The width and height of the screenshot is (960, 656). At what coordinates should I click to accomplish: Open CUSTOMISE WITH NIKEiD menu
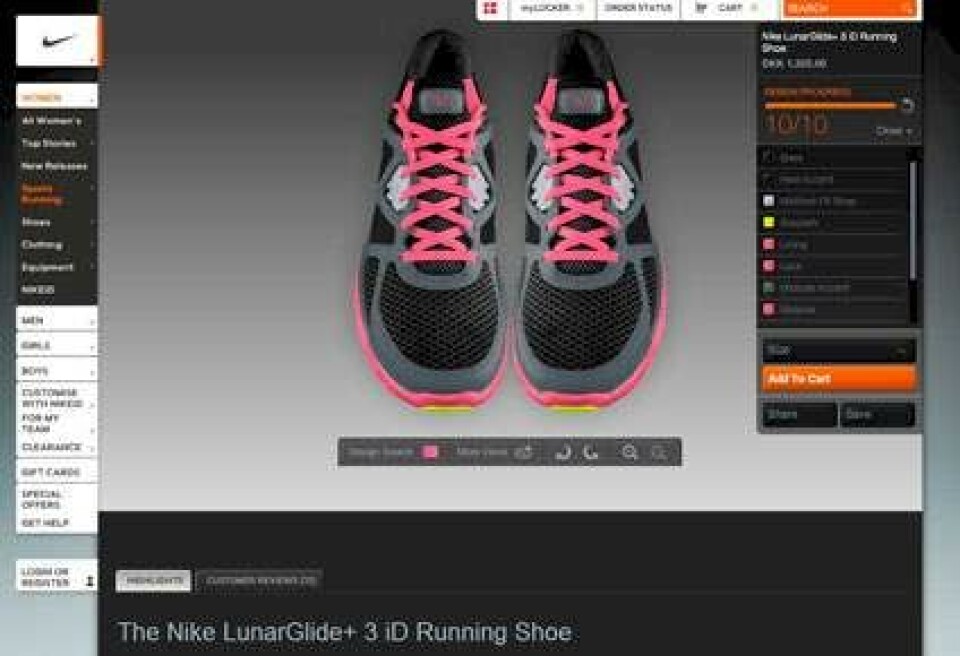point(56,398)
